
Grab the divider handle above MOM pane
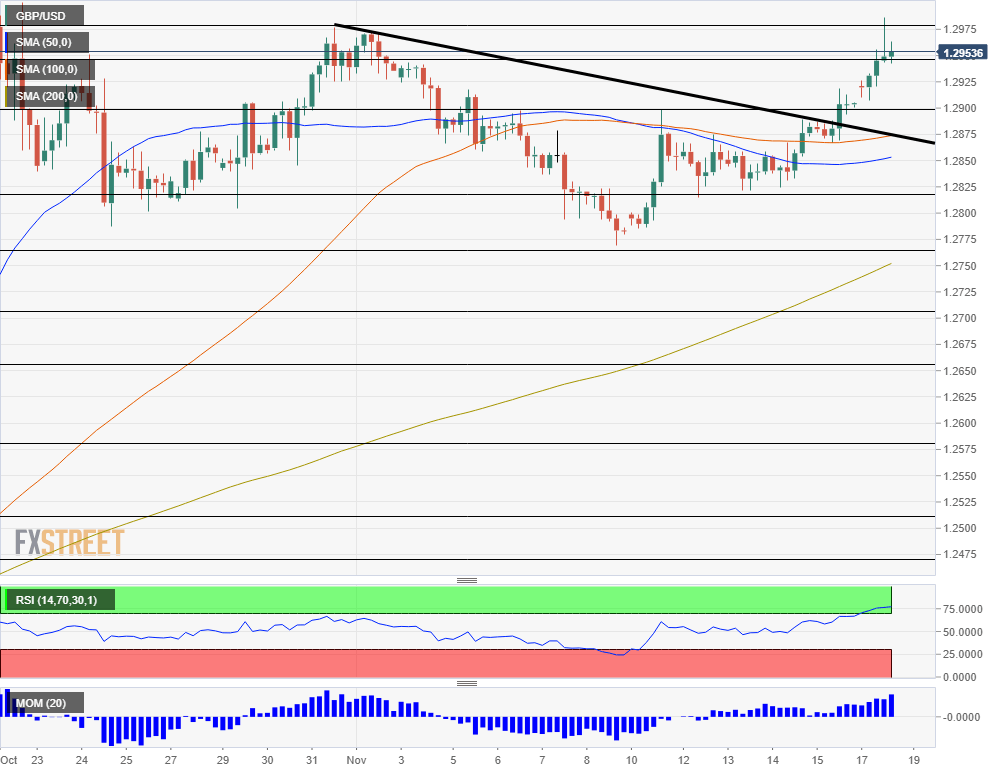(x=467, y=683)
